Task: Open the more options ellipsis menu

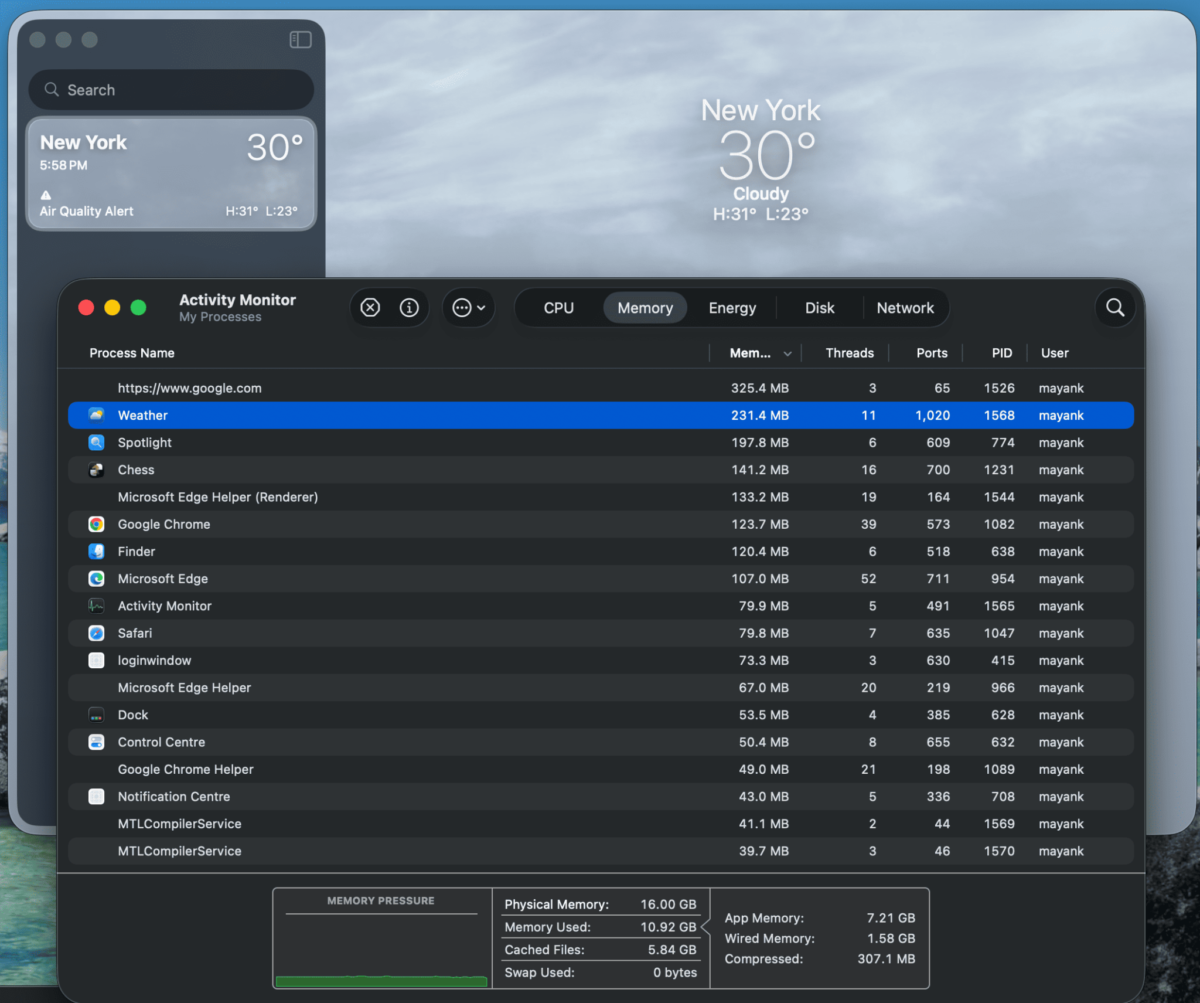Action: 468,308
